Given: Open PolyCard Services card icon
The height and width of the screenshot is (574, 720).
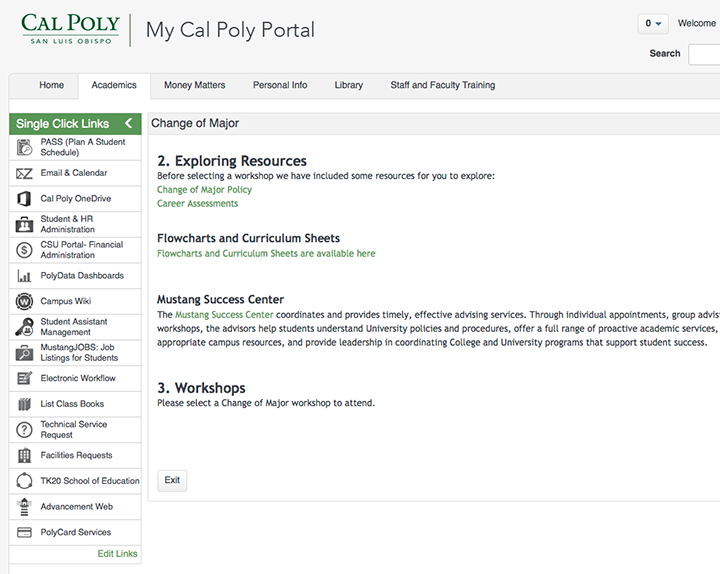Looking at the screenshot, I should 24,532.
